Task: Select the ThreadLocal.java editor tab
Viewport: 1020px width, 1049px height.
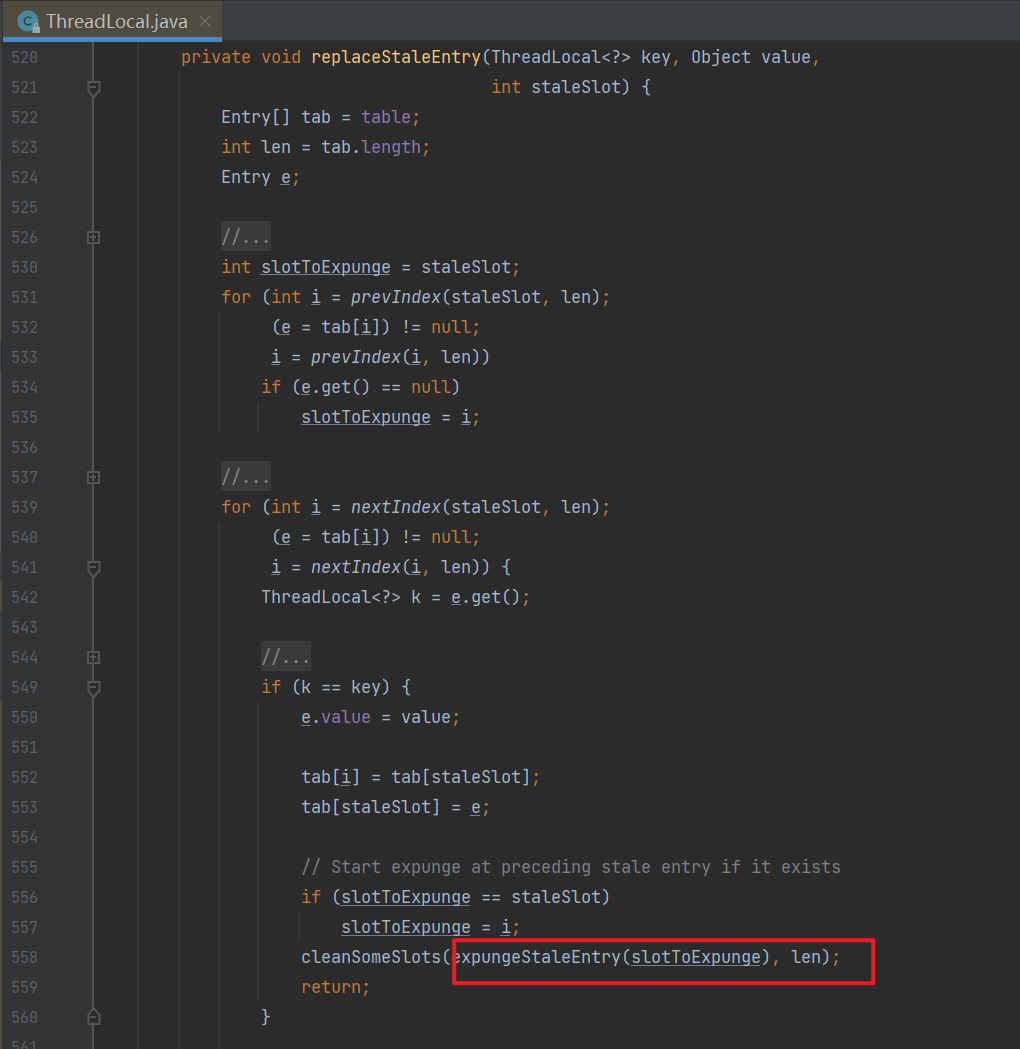Action: tap(116, 21)
